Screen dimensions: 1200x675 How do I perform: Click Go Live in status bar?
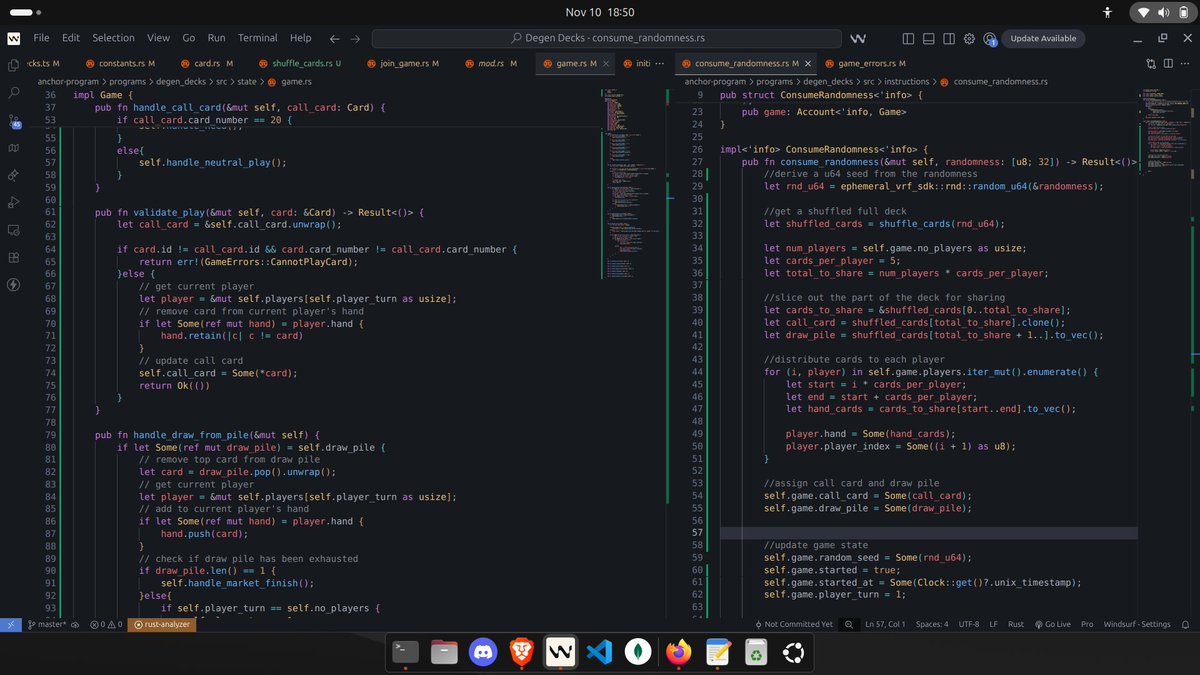pos(1052,624)
